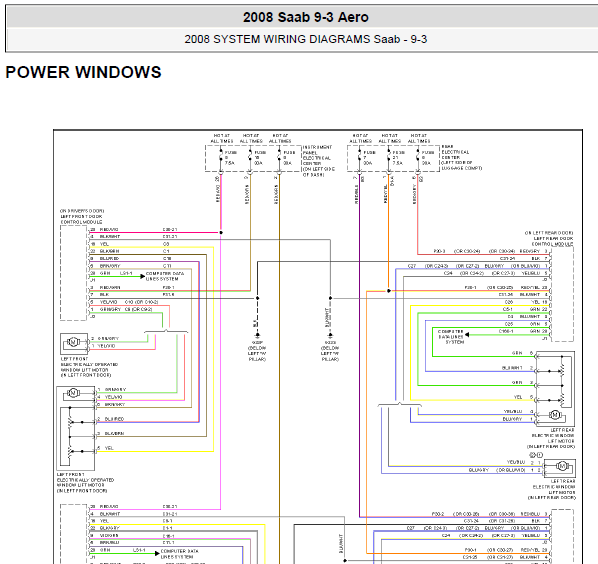
Task: Click the junction dot on the orange RED/YEL wire
Action: [389, 291]
